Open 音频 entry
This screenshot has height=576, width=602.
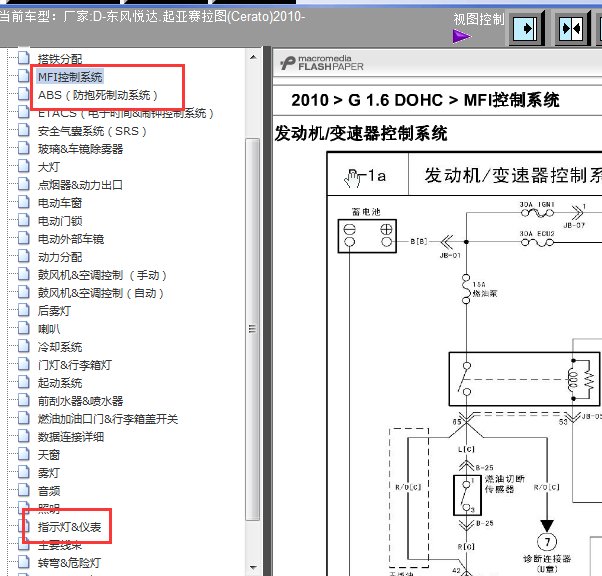(x=49, y=491)
